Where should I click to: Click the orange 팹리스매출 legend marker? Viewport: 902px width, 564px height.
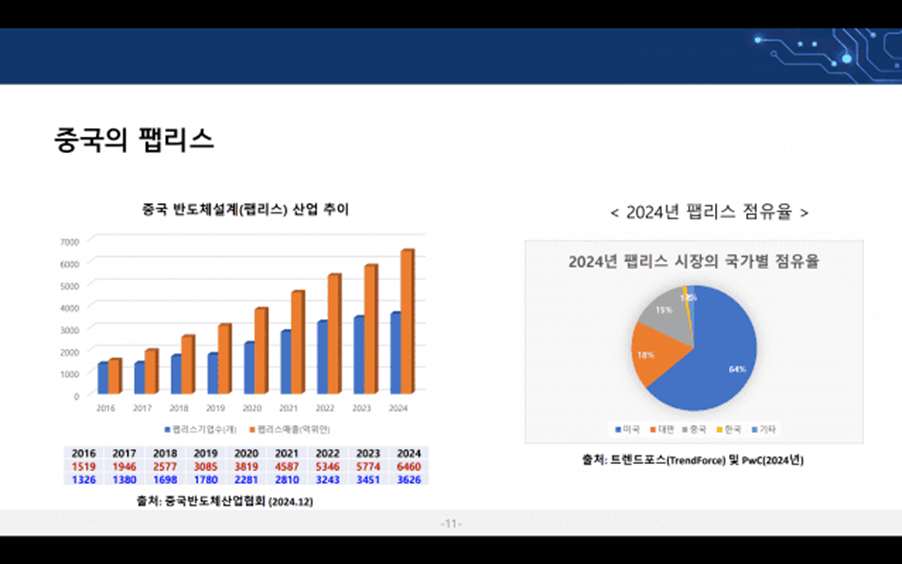coord(252,429)
